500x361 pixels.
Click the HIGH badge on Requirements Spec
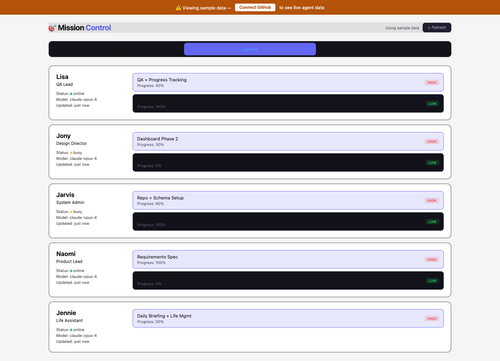click(432, 259)
